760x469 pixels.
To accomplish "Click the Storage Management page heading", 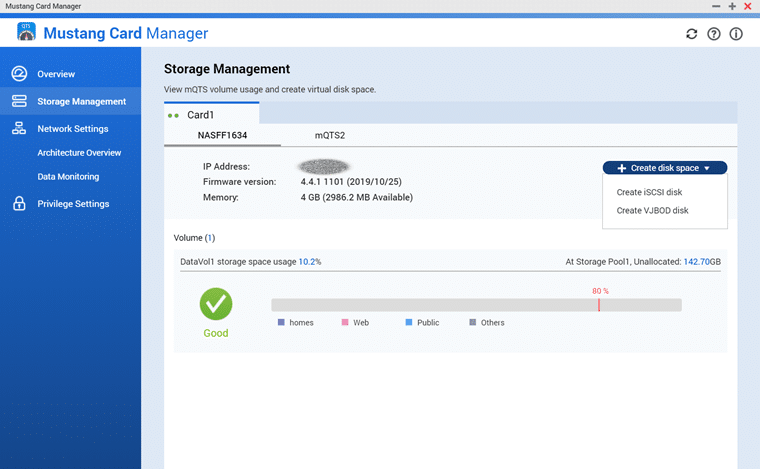I will click(x=227, y=69).
